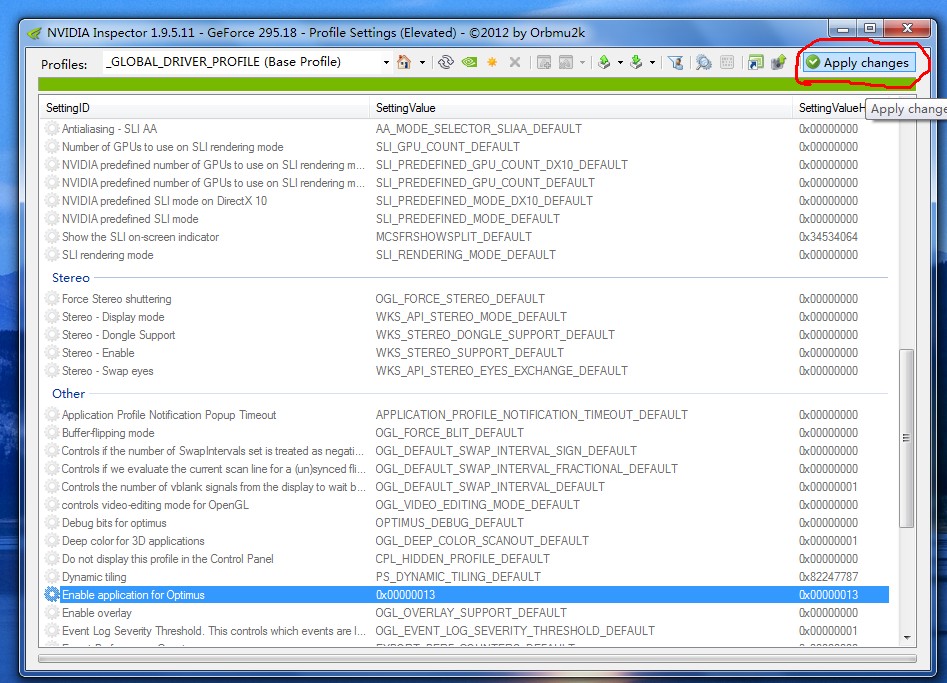
Task: Click gear icon beside Buffer-flipping mode
Action: pyautogui.click(x=52, y=432)
